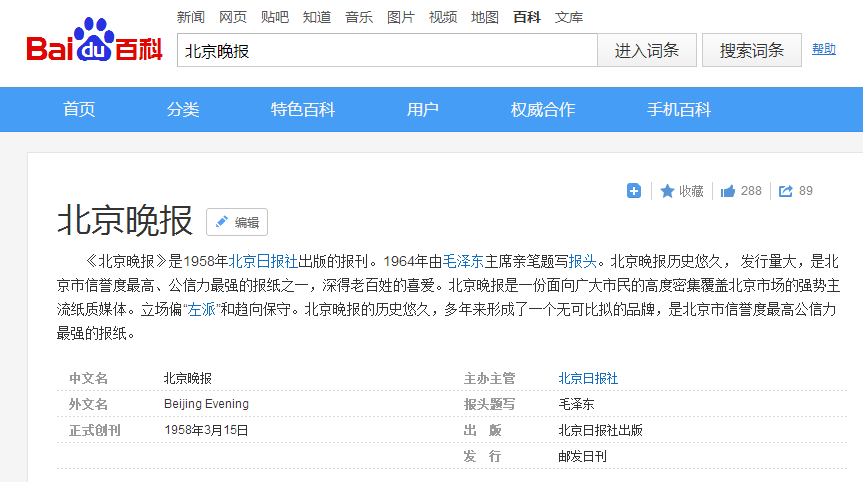The width and height of the screenshot is (863, 482).
Task: Focus the search box containing 北京晚报
Action: pyautogui.click(x=387, y=51)
